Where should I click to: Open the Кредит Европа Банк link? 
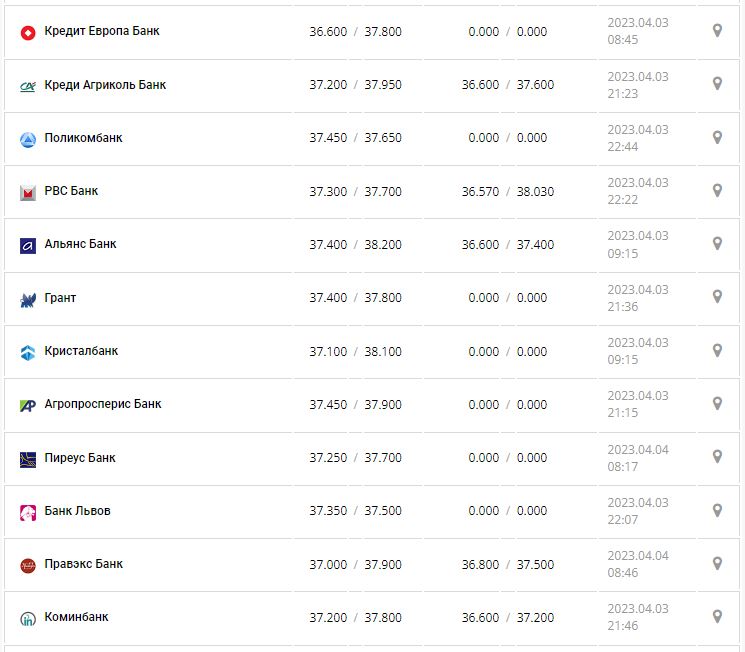(x=102, y=31)
